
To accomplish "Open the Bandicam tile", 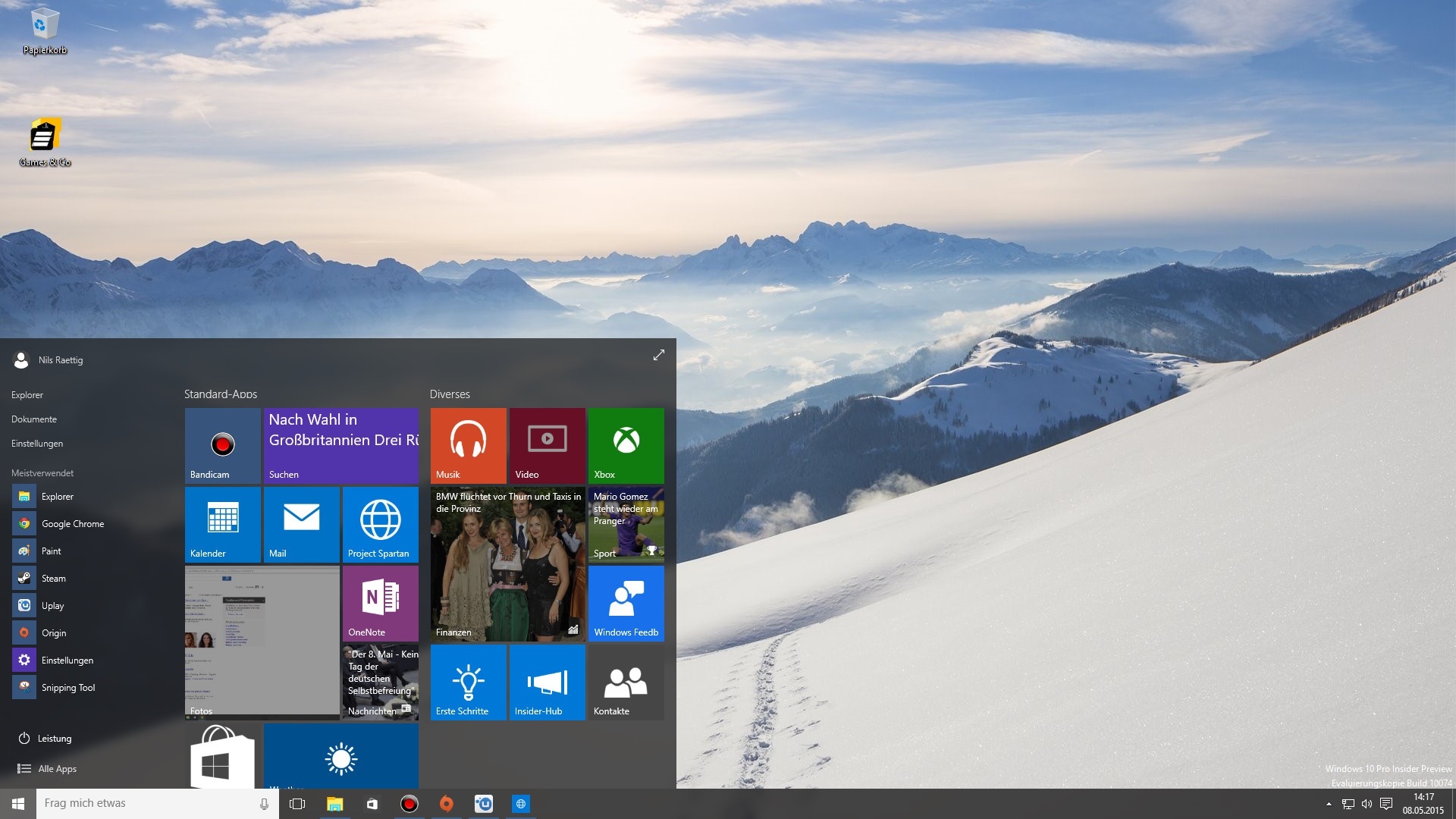I will [x=223, y=446].
